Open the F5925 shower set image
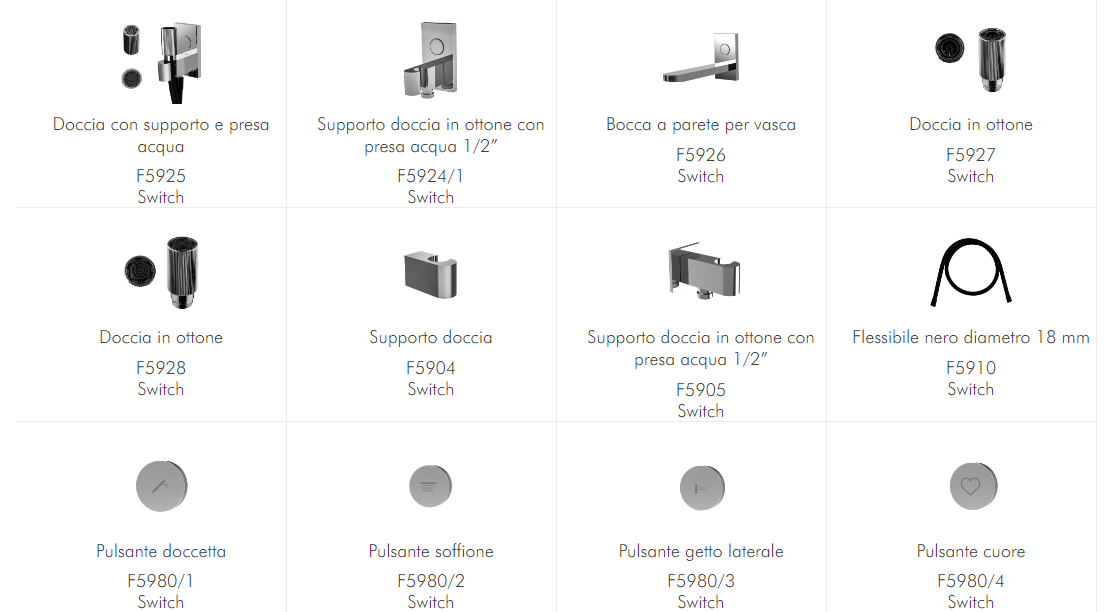Screen dimensions: 1120x612 pos(161,60)
